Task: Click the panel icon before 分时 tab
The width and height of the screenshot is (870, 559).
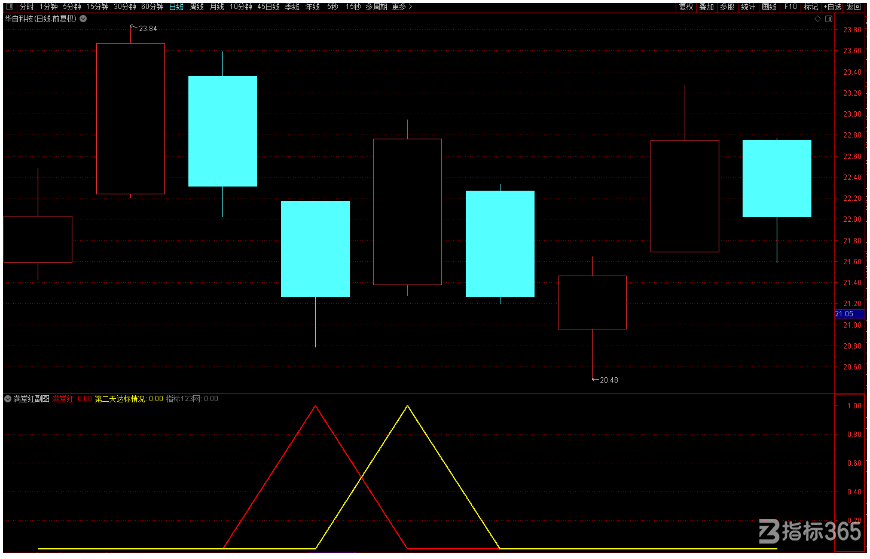Action: coord(8,7)
